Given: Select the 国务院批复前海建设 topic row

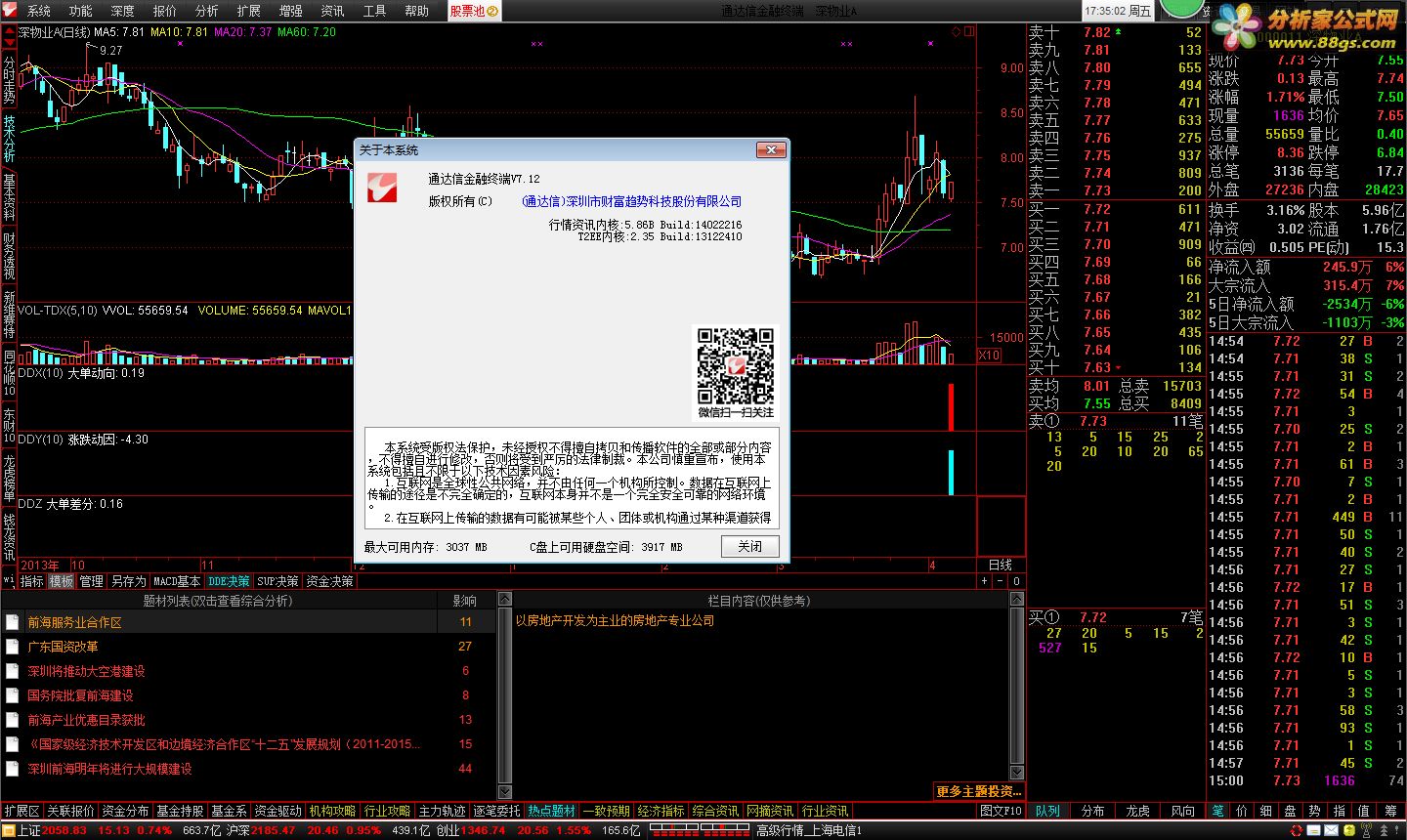Looking at the screenshot, I should click(249, 695).
